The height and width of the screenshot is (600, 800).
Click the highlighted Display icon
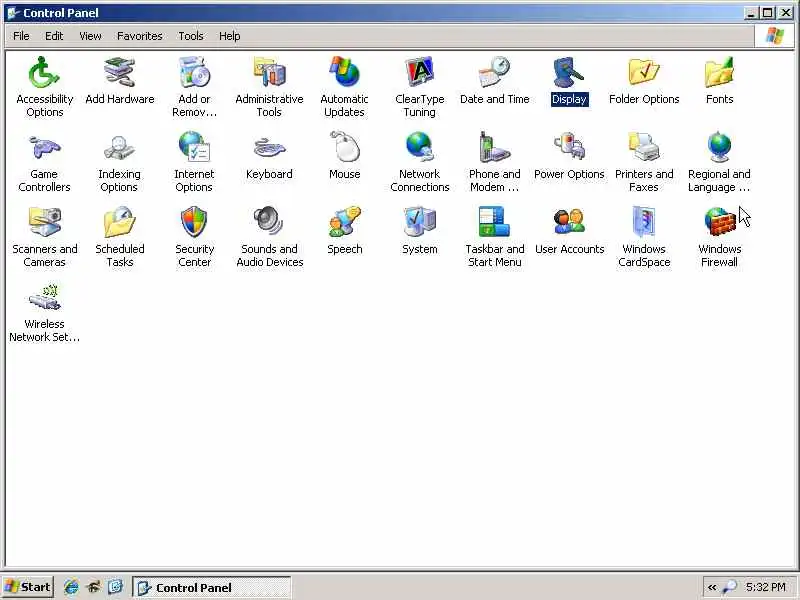569,72
